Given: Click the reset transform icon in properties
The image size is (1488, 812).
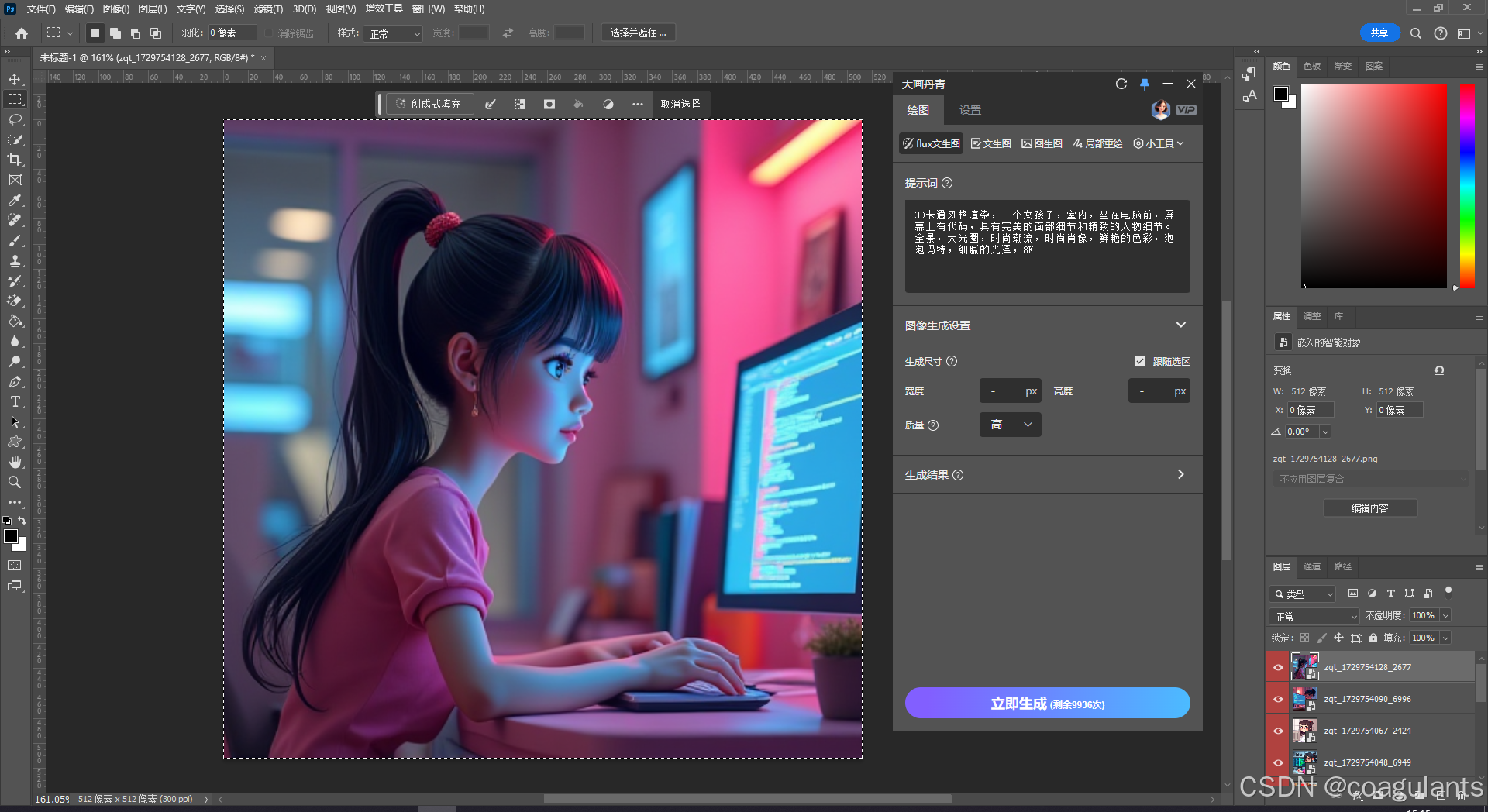Looking at the screenshot, I should click(x=1439, y=370).
